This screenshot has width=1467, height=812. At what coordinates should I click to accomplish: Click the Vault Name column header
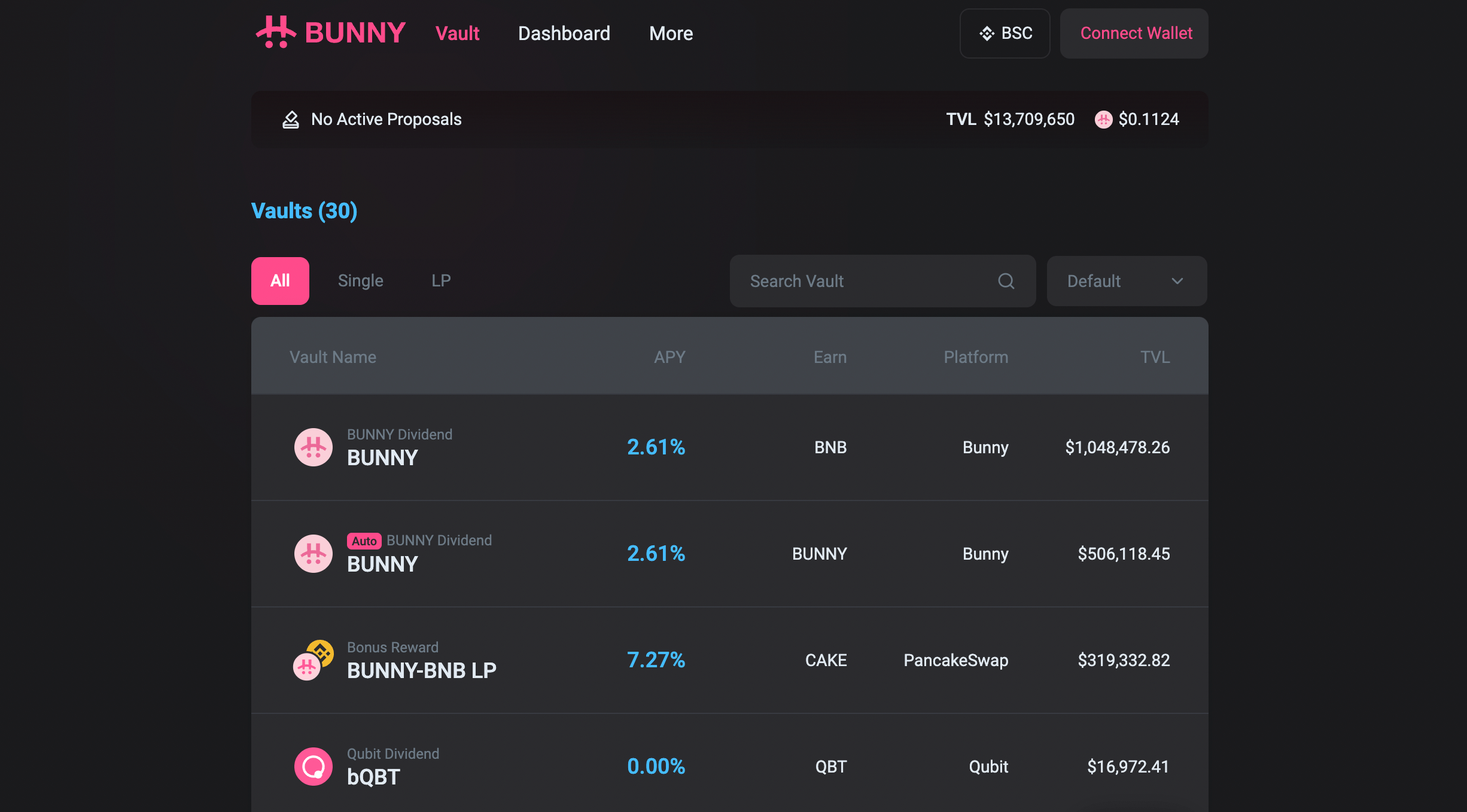(333, 357)
